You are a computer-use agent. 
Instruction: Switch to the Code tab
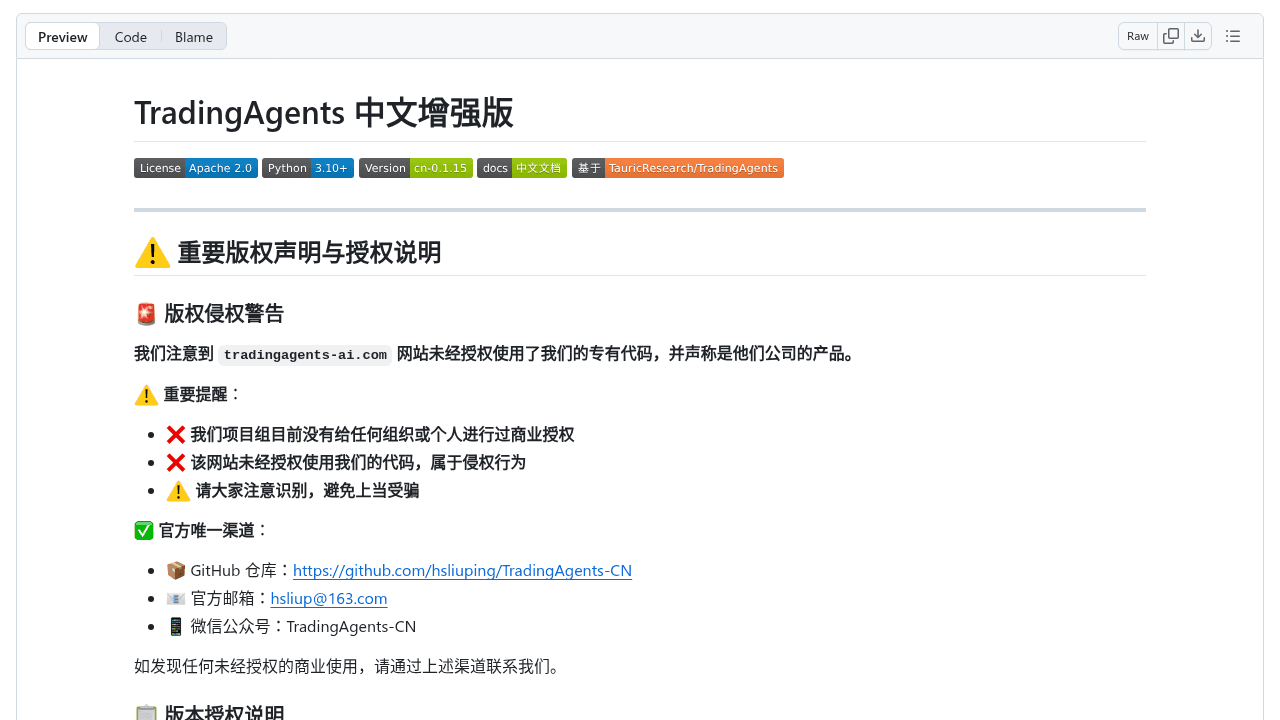[131, 36]
